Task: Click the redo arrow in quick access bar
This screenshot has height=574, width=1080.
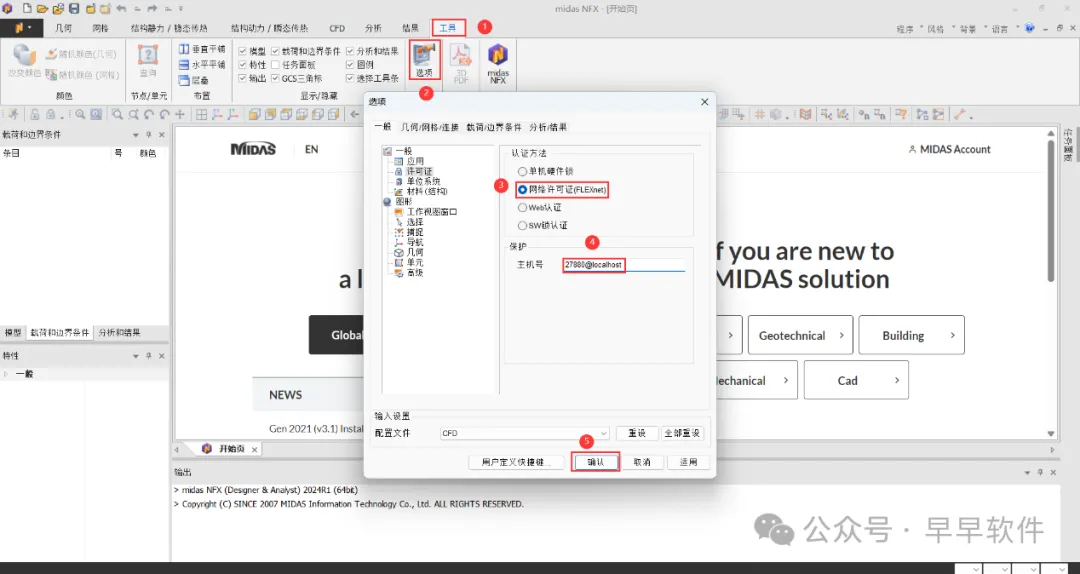Action: point(153,9)
